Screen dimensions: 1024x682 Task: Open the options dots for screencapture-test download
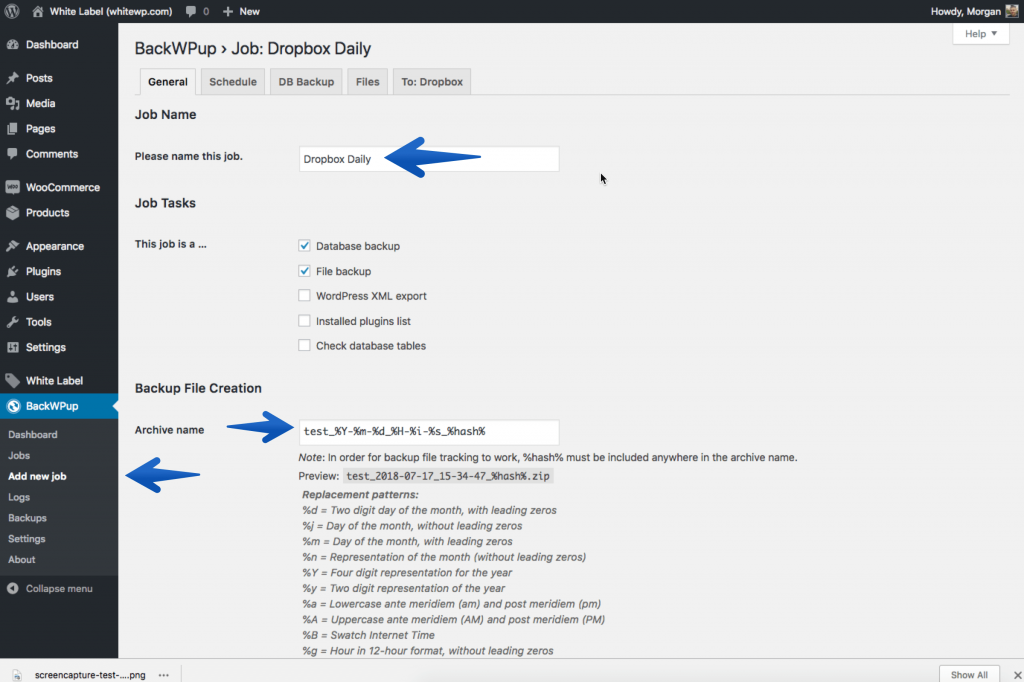164,675
